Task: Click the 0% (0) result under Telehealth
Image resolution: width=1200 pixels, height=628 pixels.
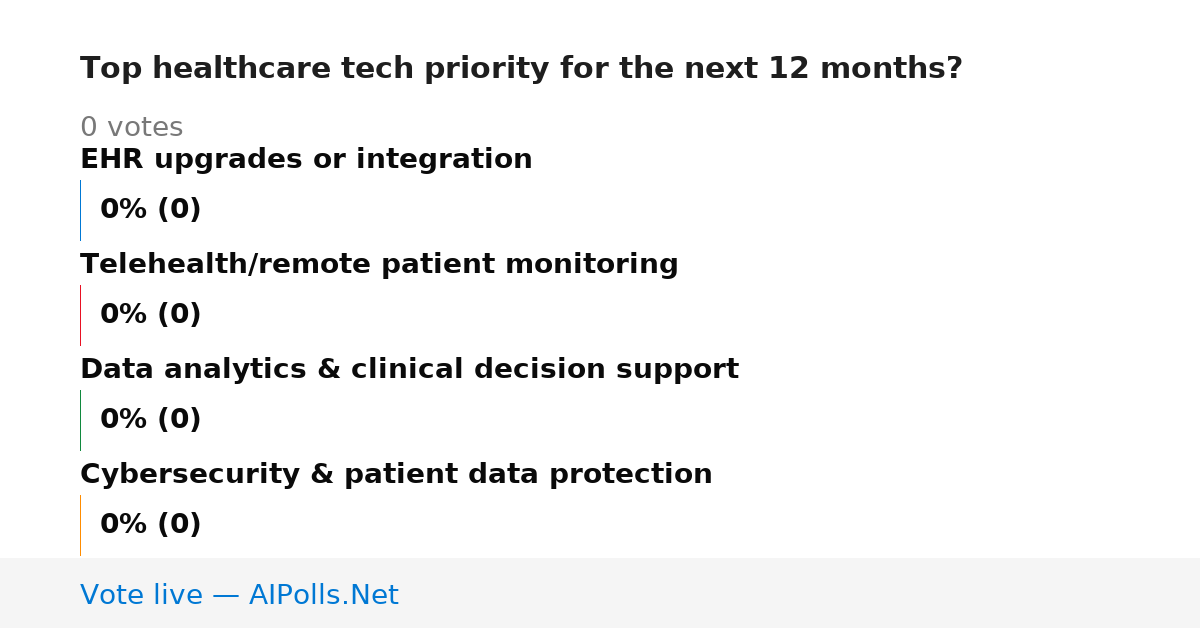Action: pyautogui.click(x=151, y=315)
